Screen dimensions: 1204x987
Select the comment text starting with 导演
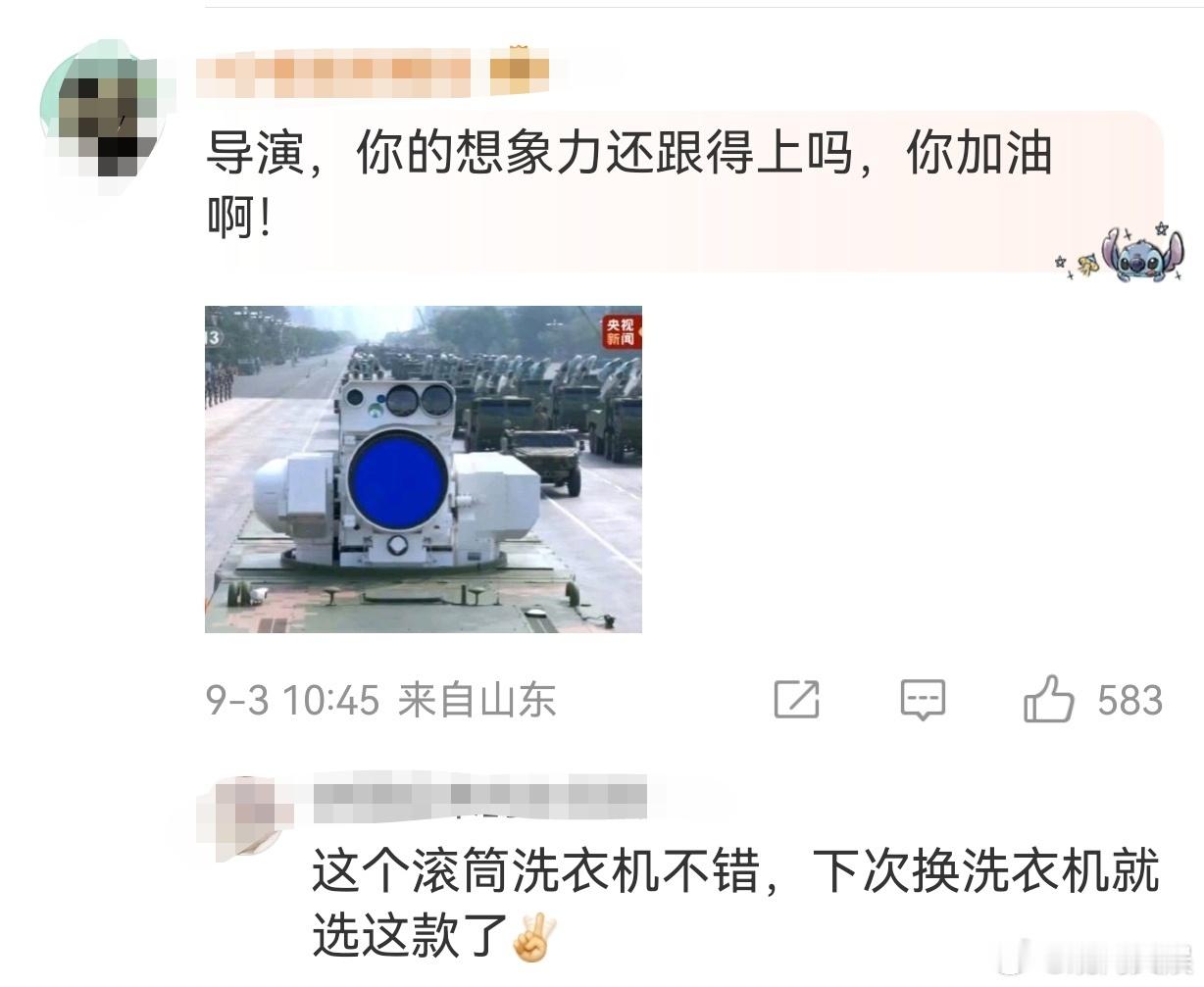click(627, 185)
